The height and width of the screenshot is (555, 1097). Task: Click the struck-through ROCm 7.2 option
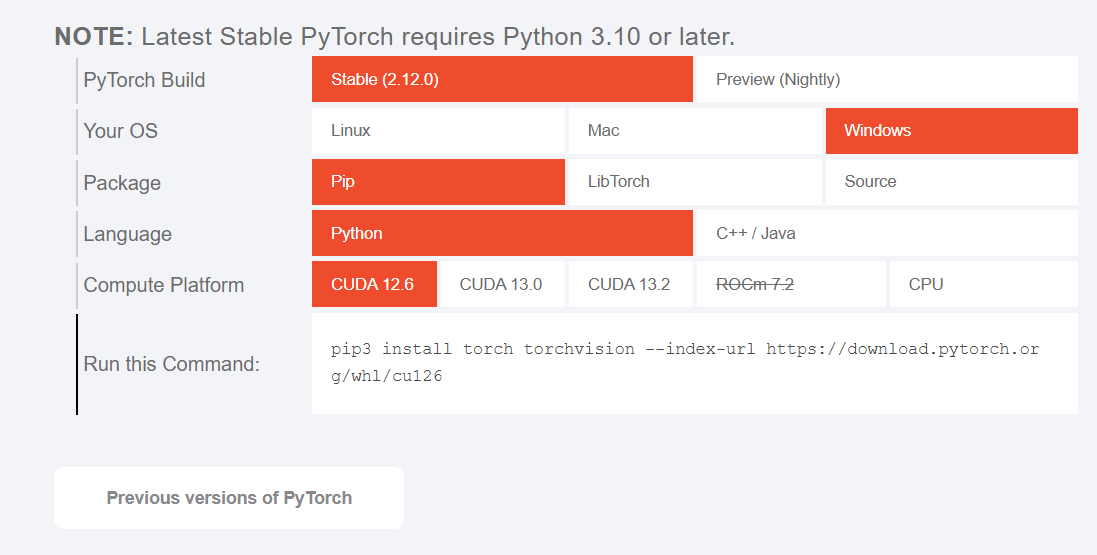(791, 284)
